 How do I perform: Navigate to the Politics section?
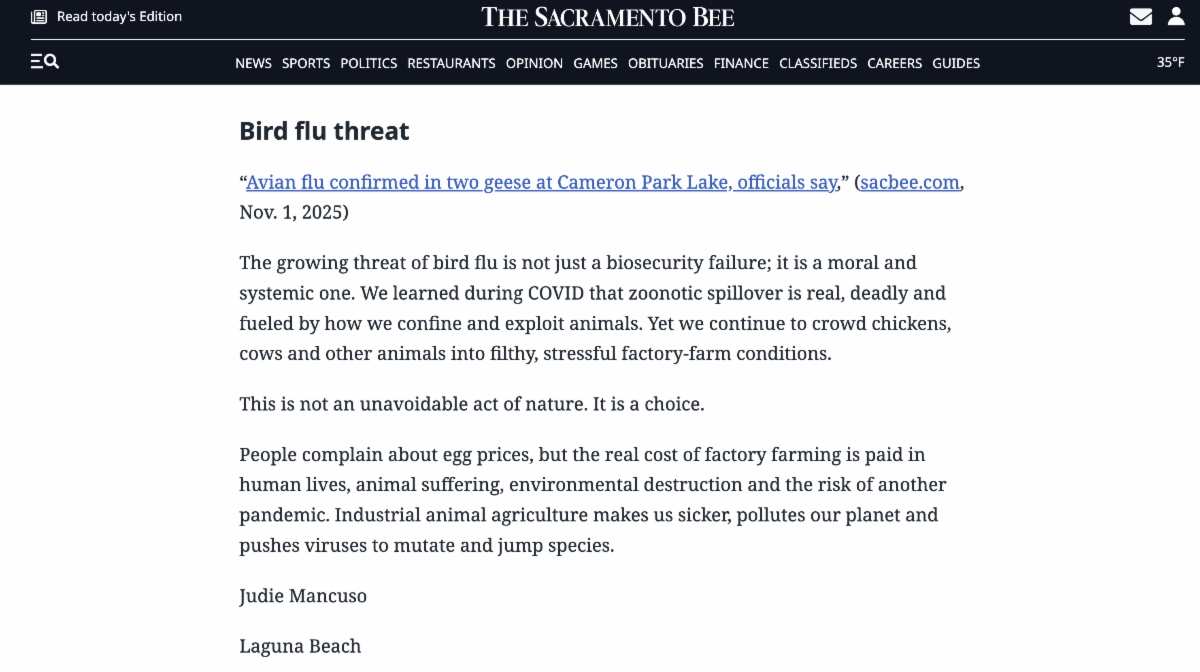coord(369,63)
